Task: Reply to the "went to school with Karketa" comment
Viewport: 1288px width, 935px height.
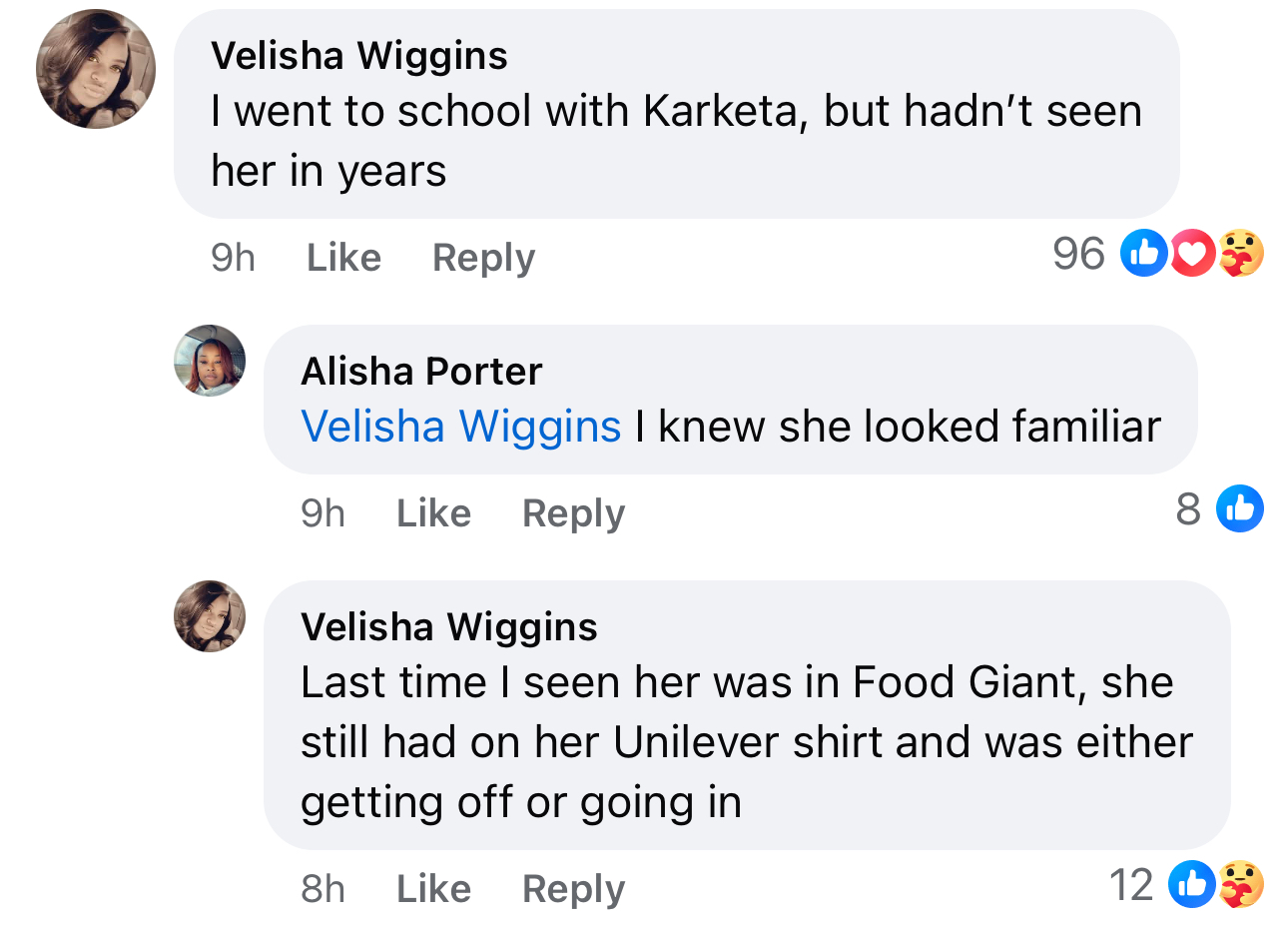Action: (x=483, y=258)
